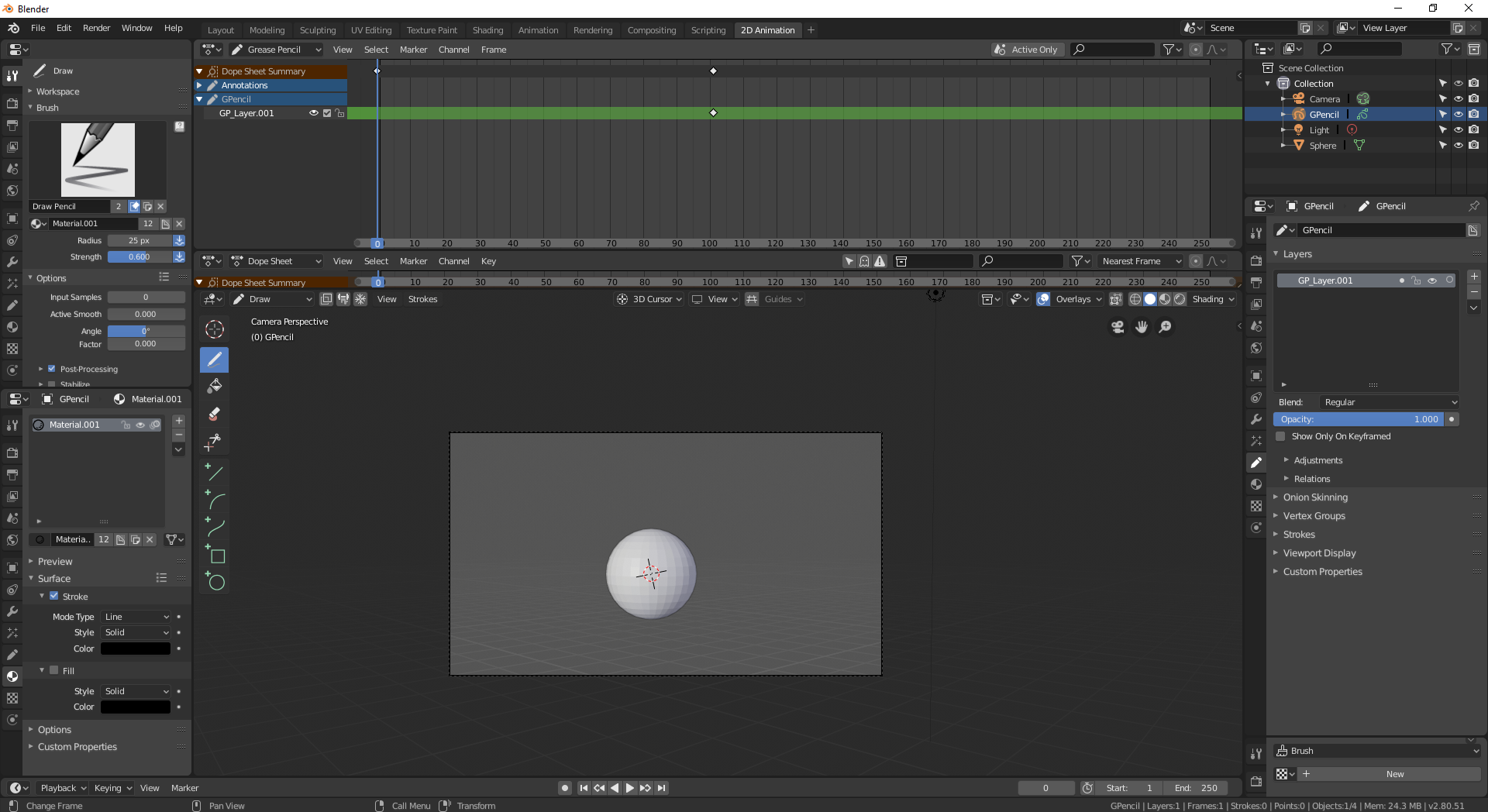Expand the Onion Skinning panel
Image resolution: width=1488 pixels, height=812 pixels.
pos(1315,497)
